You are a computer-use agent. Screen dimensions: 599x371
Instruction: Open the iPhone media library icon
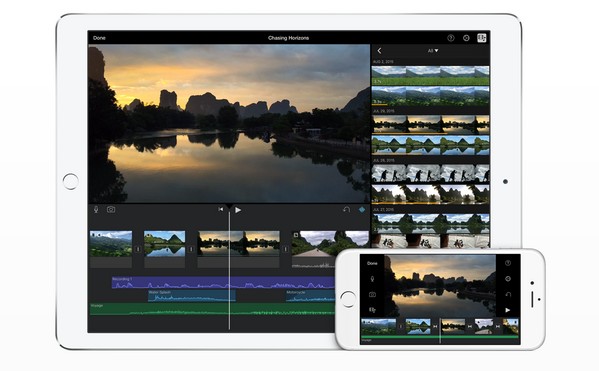[x=372, y=310]
